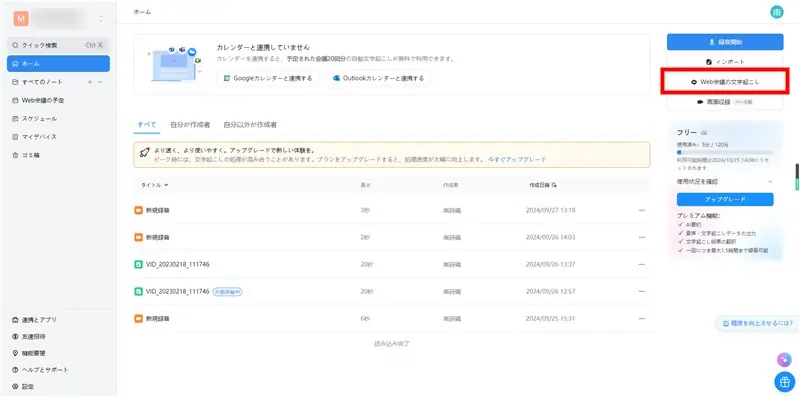Viewport: 800px width, 397px height.
Task: Open すべてのノート in the sidebar
Action: tap(42, 82)
